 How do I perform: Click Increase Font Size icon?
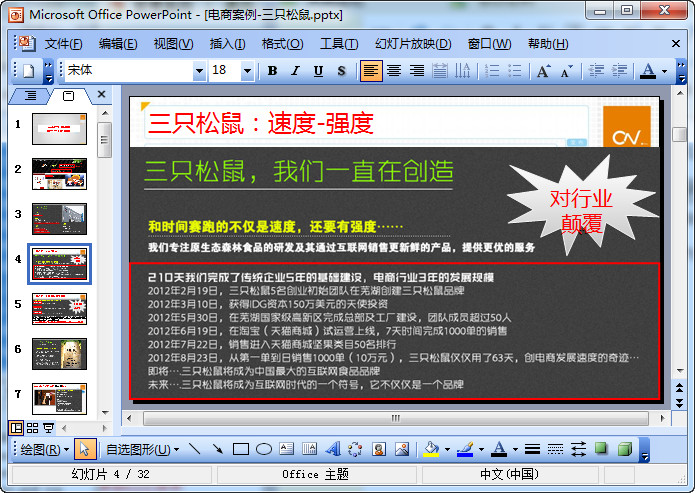coord(543,70)
